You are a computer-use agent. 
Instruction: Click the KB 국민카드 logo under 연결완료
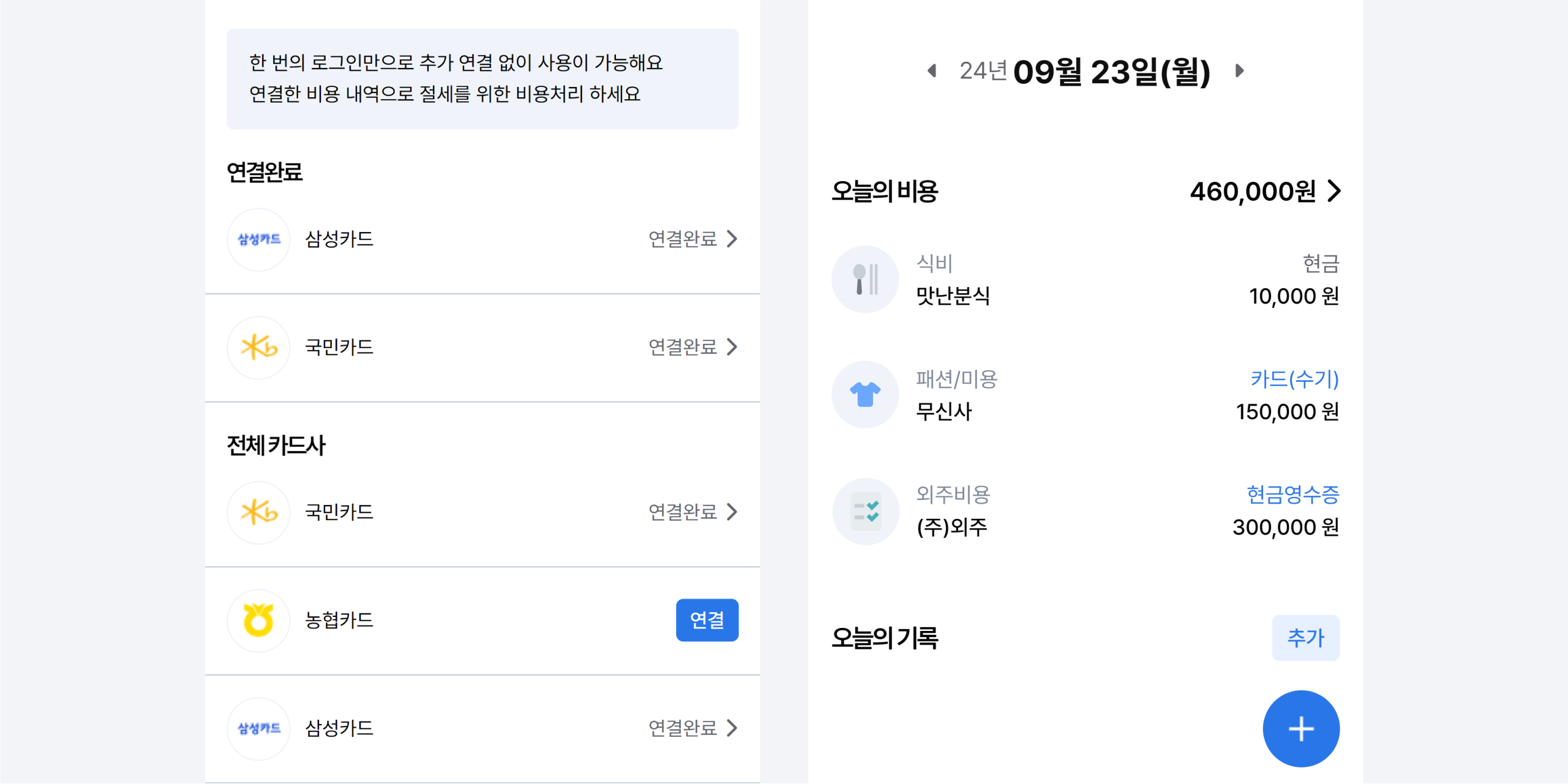click(x=258, y=348)
